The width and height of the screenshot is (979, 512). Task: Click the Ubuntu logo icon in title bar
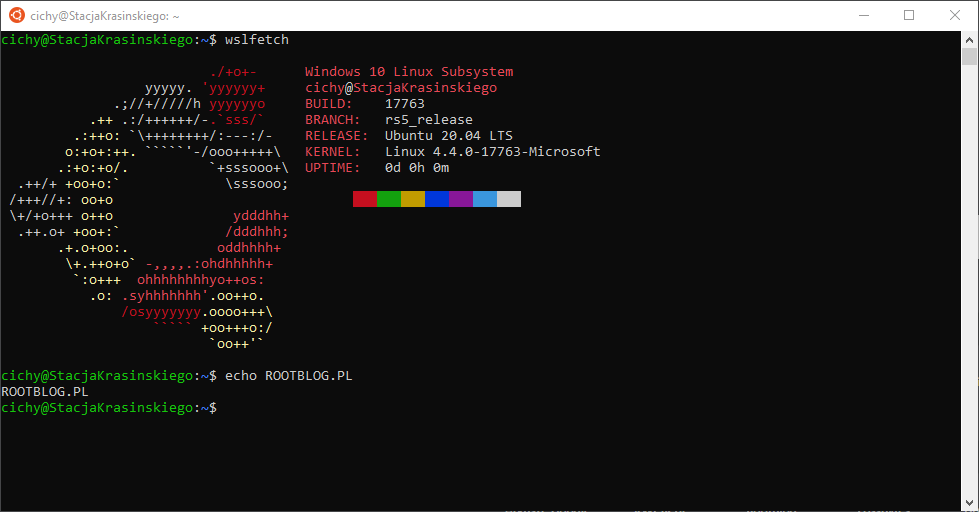click(17, 15)
